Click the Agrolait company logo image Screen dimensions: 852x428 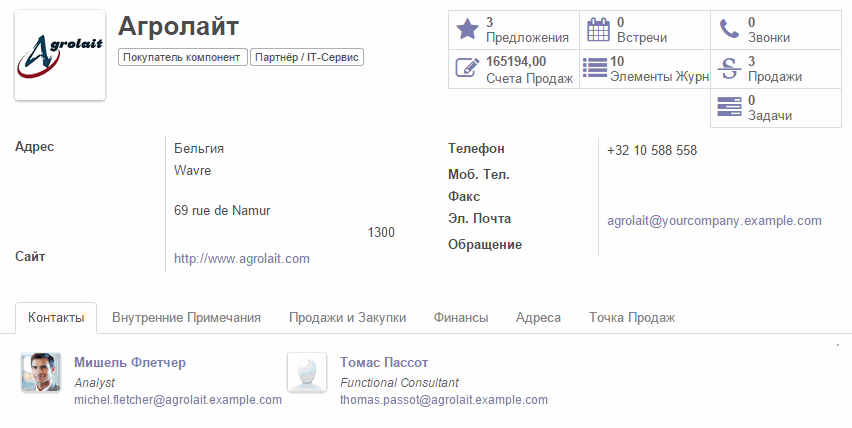point(60,55)
